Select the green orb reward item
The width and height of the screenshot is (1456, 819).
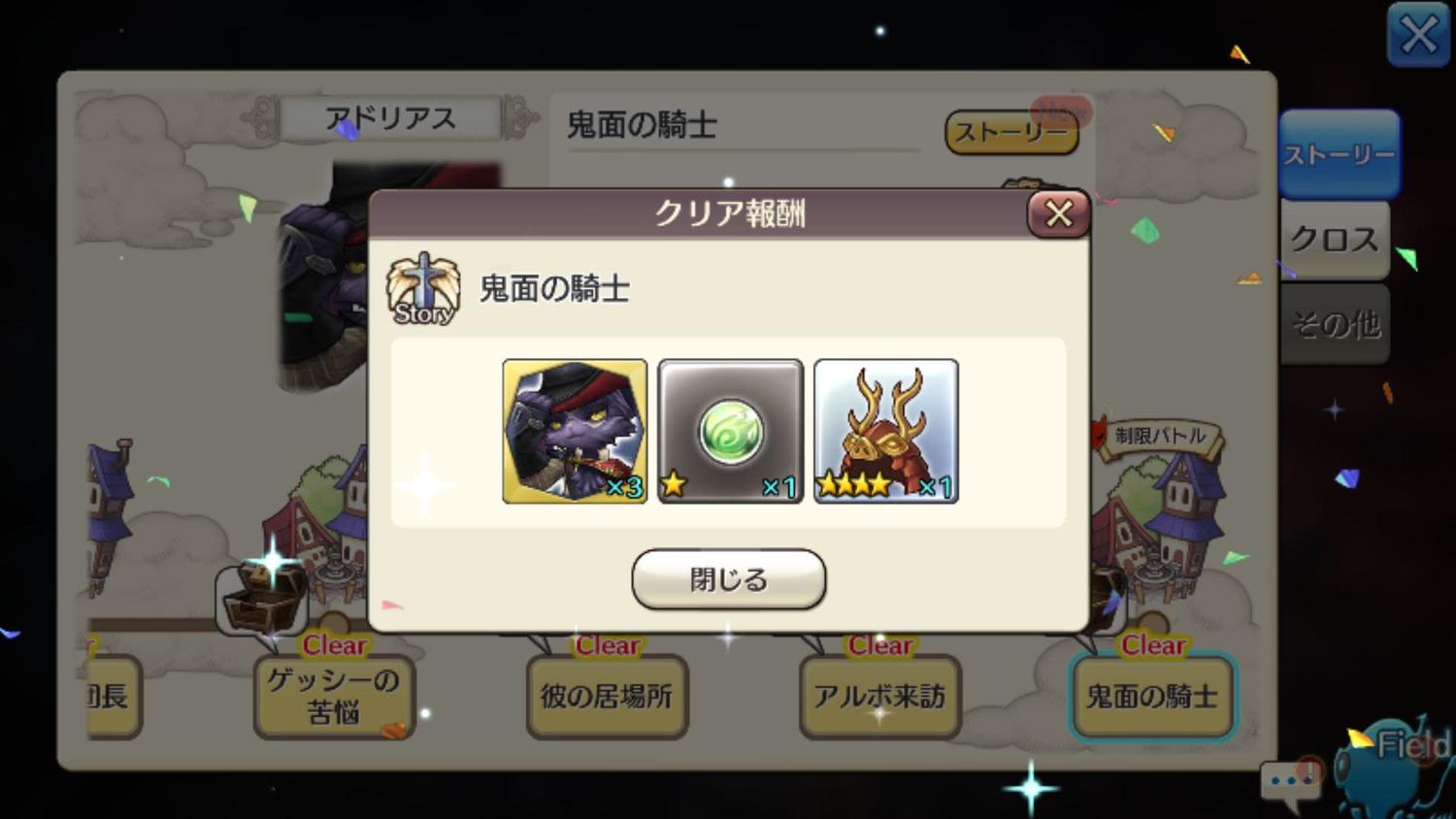[730, 431]
